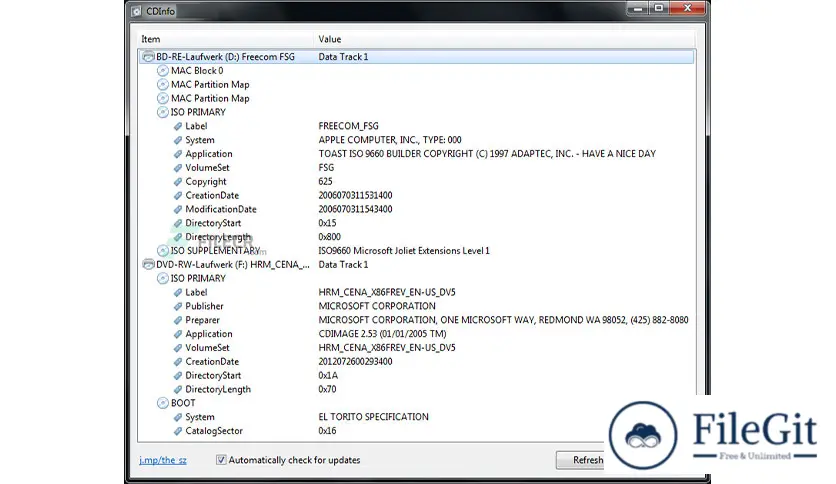Viewport: 836px width, 484px height.
Task: Click the tag icon beside Application CDIMAGE 2.53
Action: 178,334
